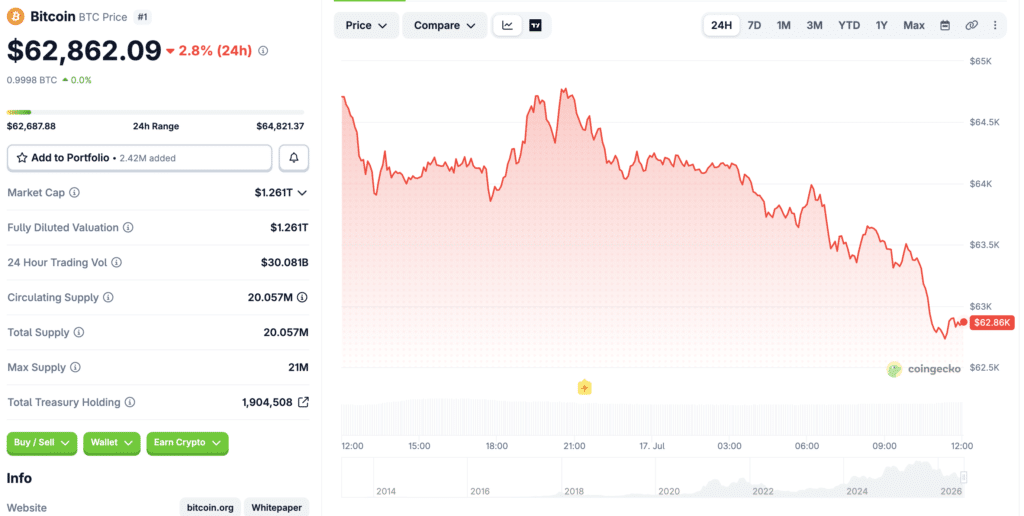Image resolution: width=1024 pixels, height=516 pixels.
Task: Click the 24h high value $64,821.37
Action: click(x=280, y=126)
